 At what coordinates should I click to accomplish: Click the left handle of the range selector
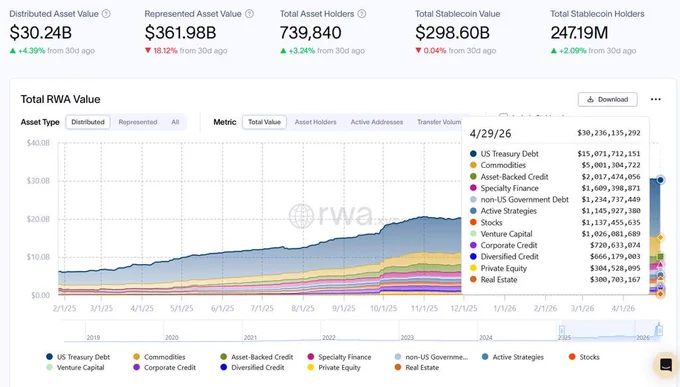click(x=562, y=331)
